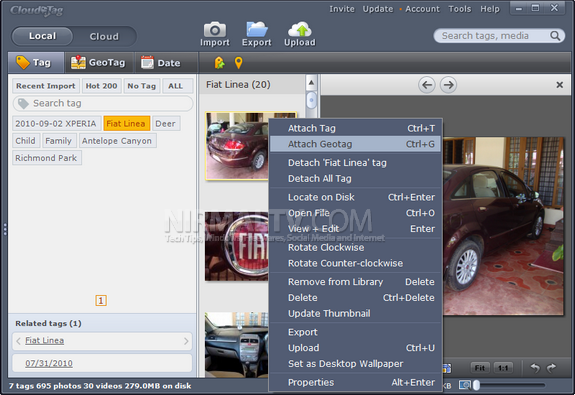Open the Date tab
The height and width of the screenshot is (395, 575).
(166, 63)
